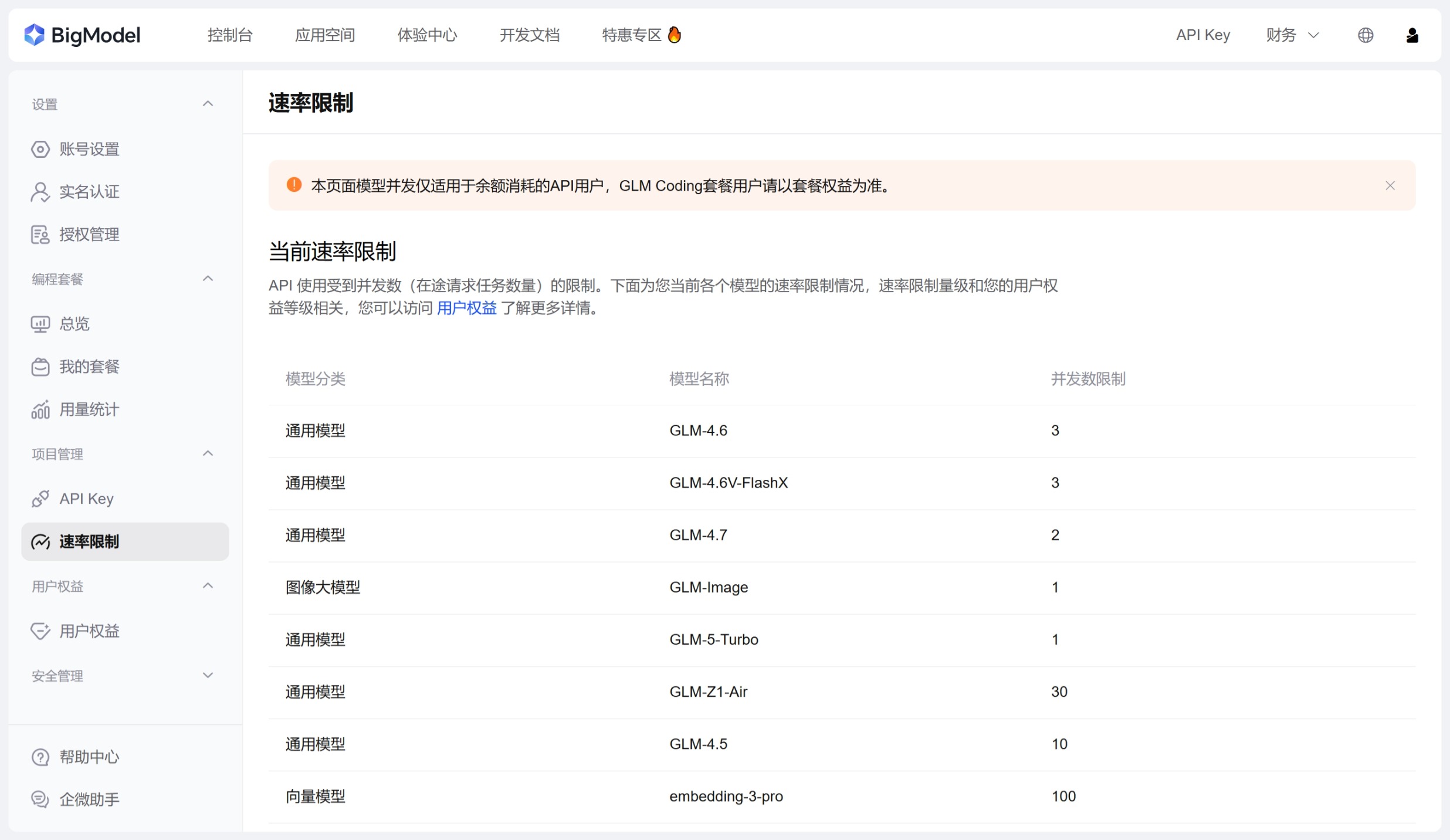Open 实名认证 settings
This screenshot has width=1450, height=840.
tap(88, 191)
